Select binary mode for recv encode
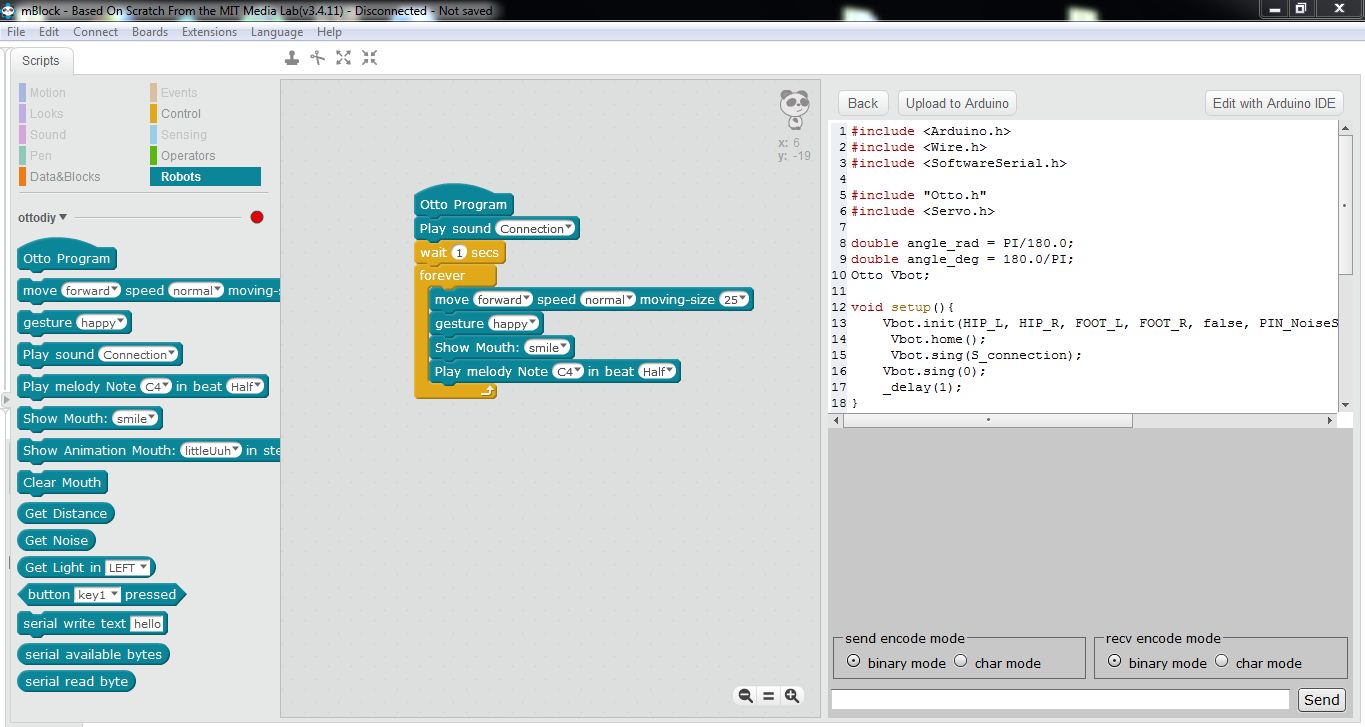 [x=1114, y=661]
